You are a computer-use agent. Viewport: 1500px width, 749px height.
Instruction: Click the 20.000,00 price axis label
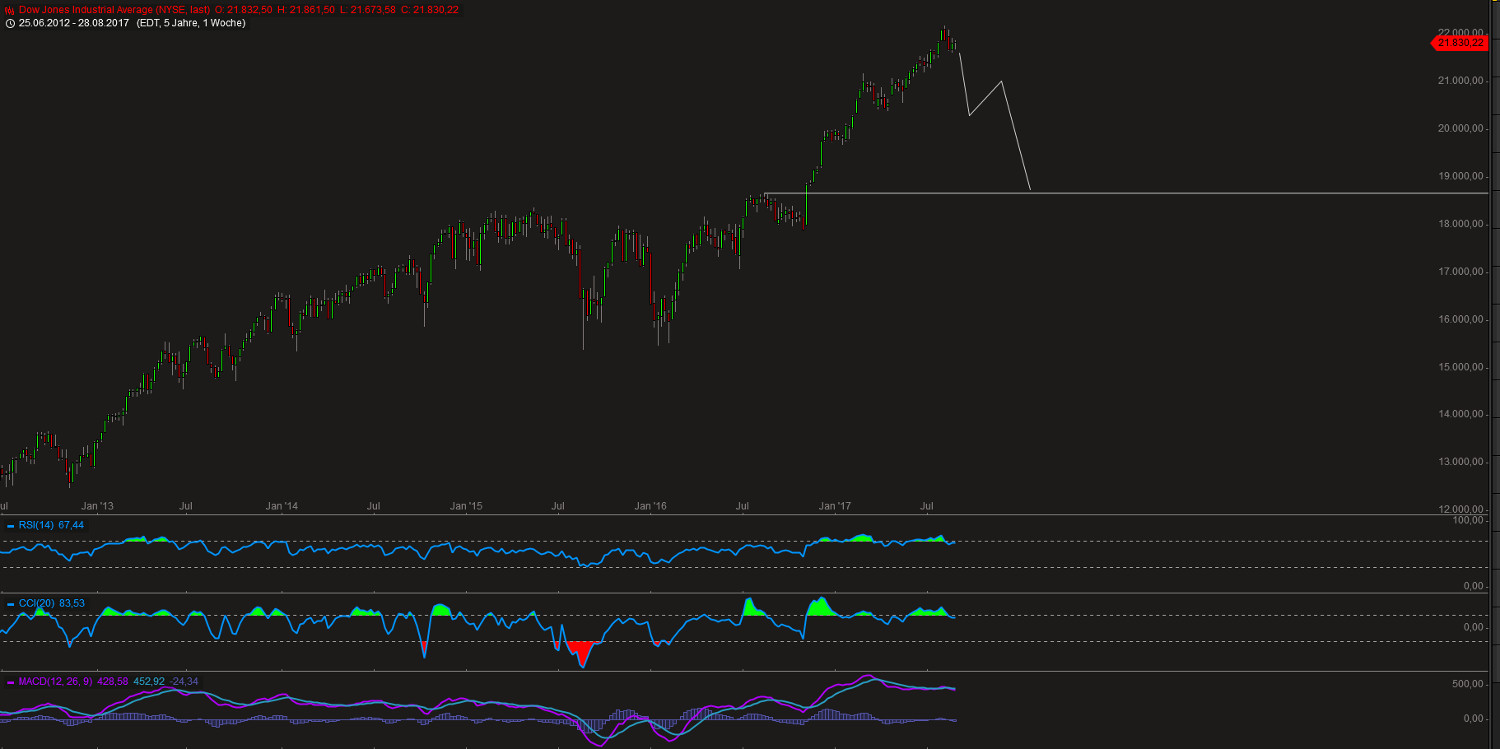point(1460,128)
